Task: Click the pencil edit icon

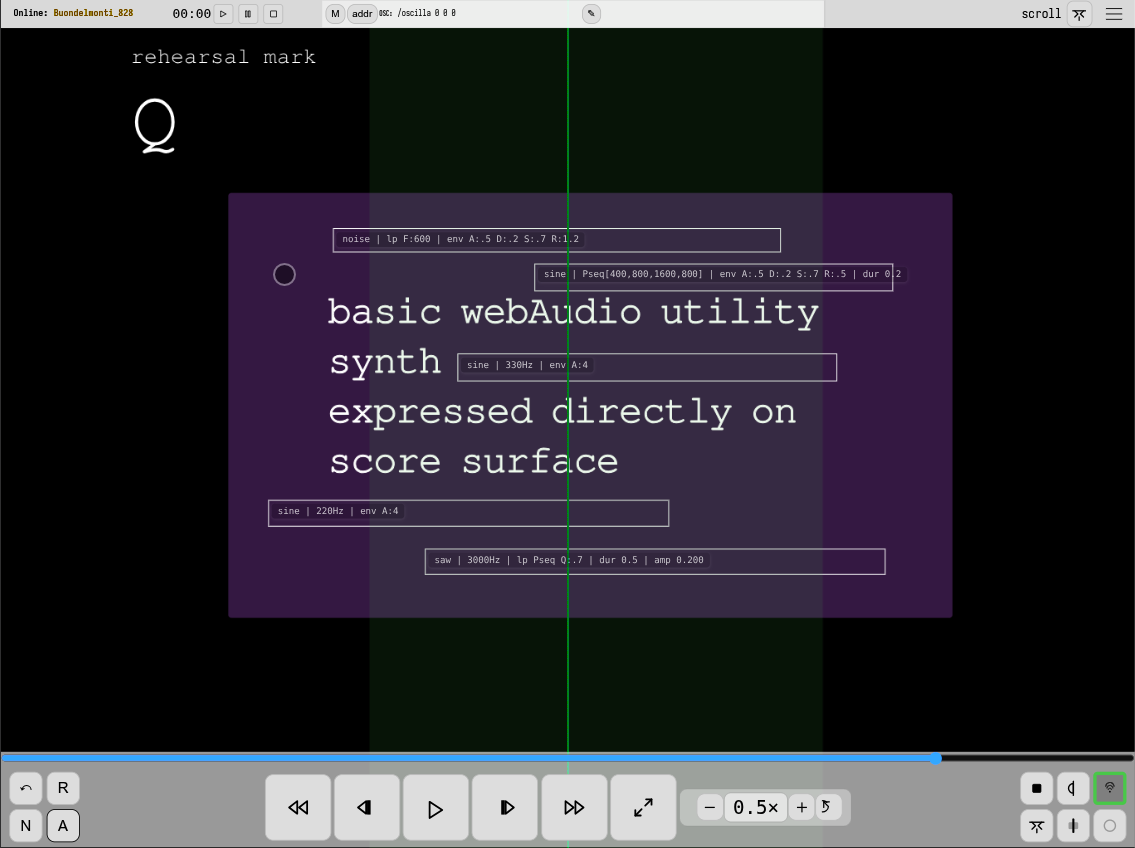Action: (591, 14)
